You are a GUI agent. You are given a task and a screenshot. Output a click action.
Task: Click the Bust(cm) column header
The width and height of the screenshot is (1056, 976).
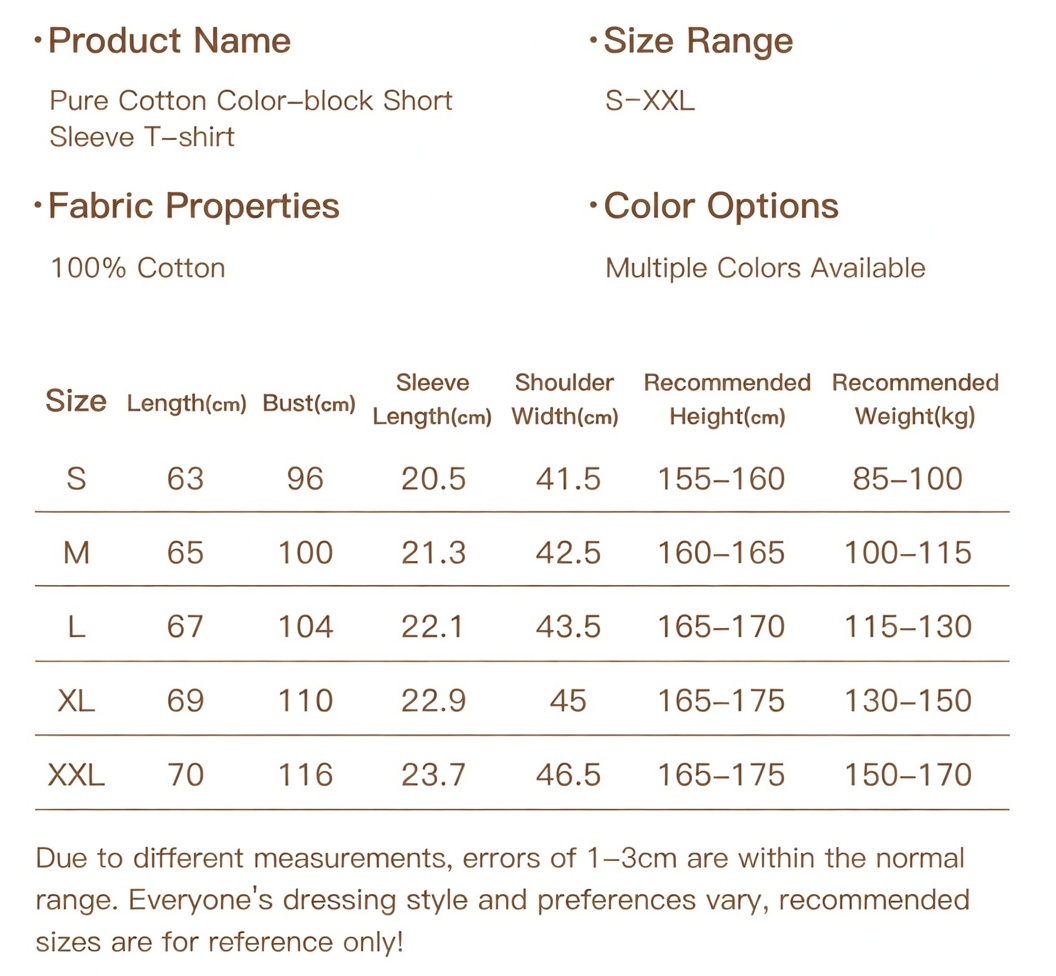309,404
